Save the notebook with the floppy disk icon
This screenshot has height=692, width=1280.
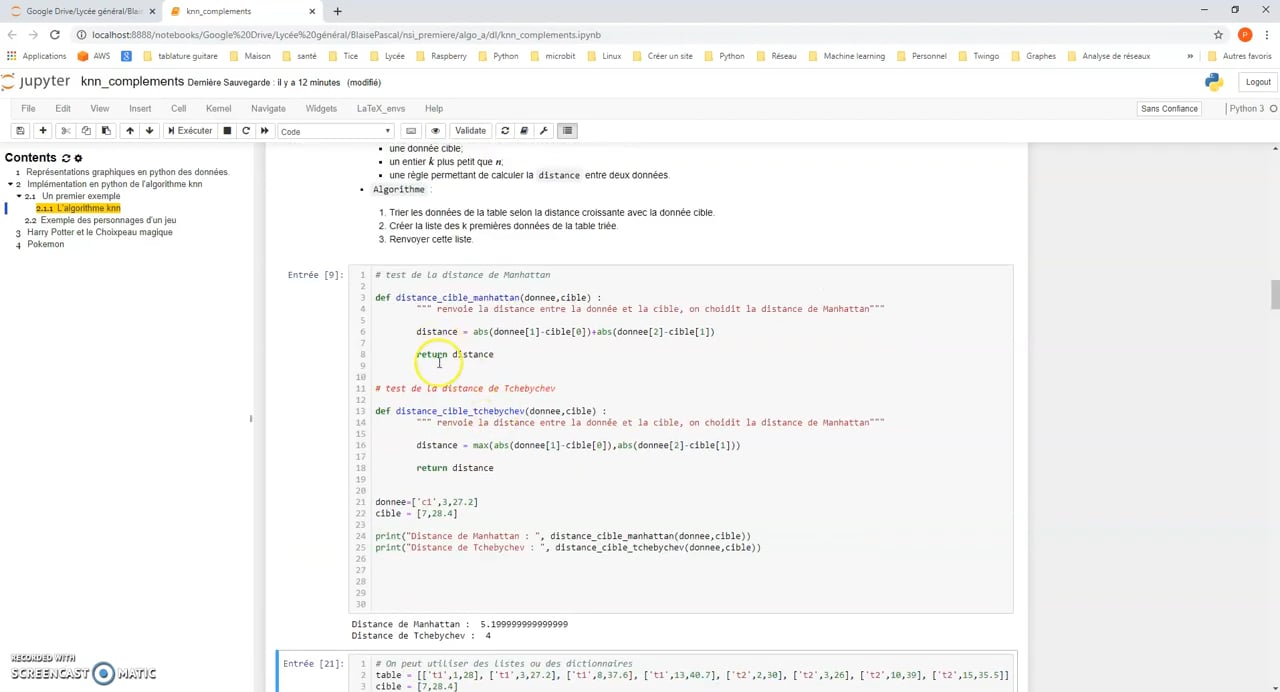click(20, 131)
